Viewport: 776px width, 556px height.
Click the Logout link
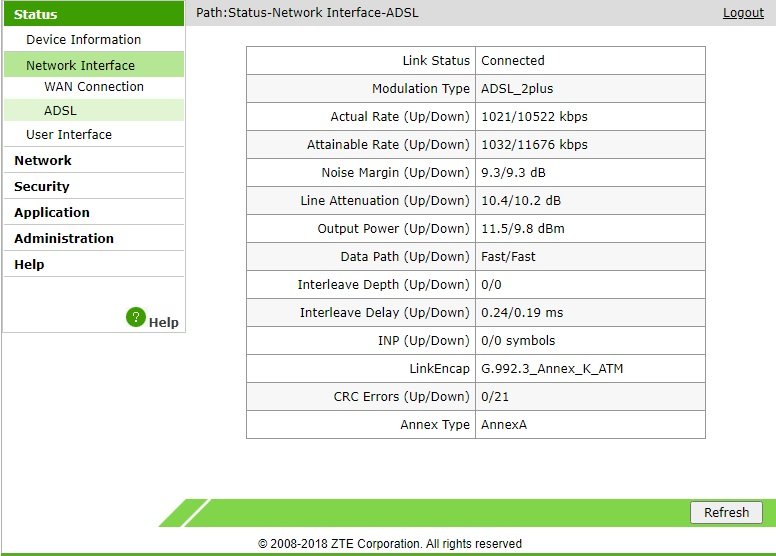(743, 13)
